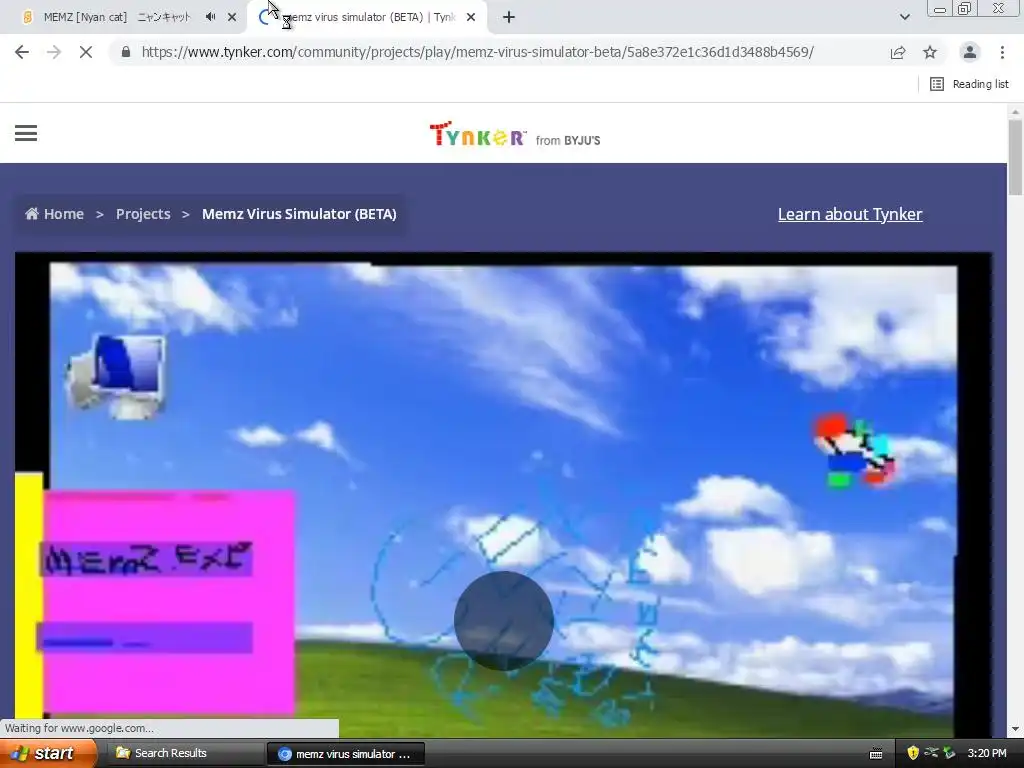Screen dimensions: 1024x768
Task: Click the forward navigation arrow
Action: [x=54, y=52]
